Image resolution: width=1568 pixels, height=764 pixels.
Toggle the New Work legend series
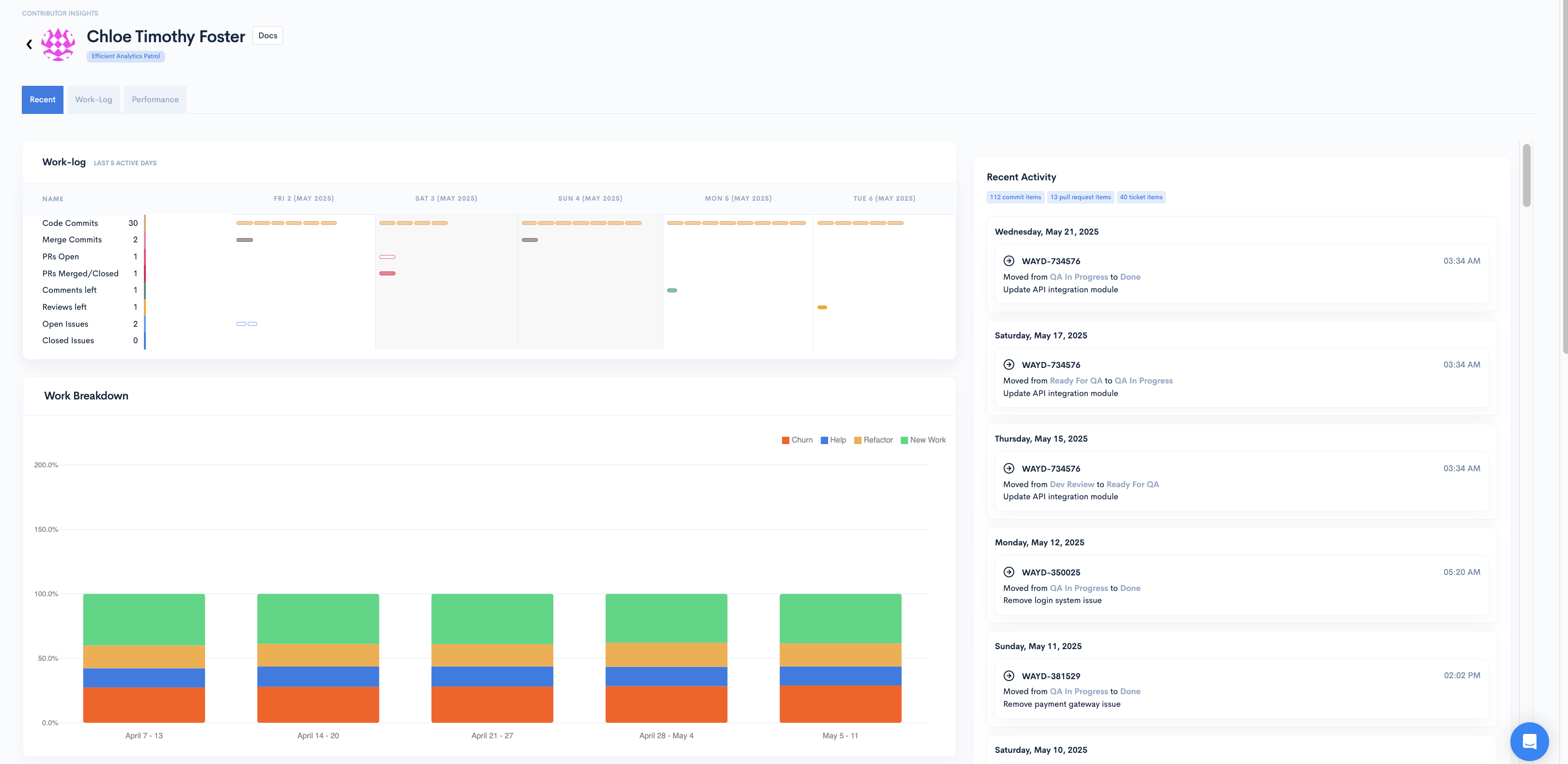click(x=923, y=440)
